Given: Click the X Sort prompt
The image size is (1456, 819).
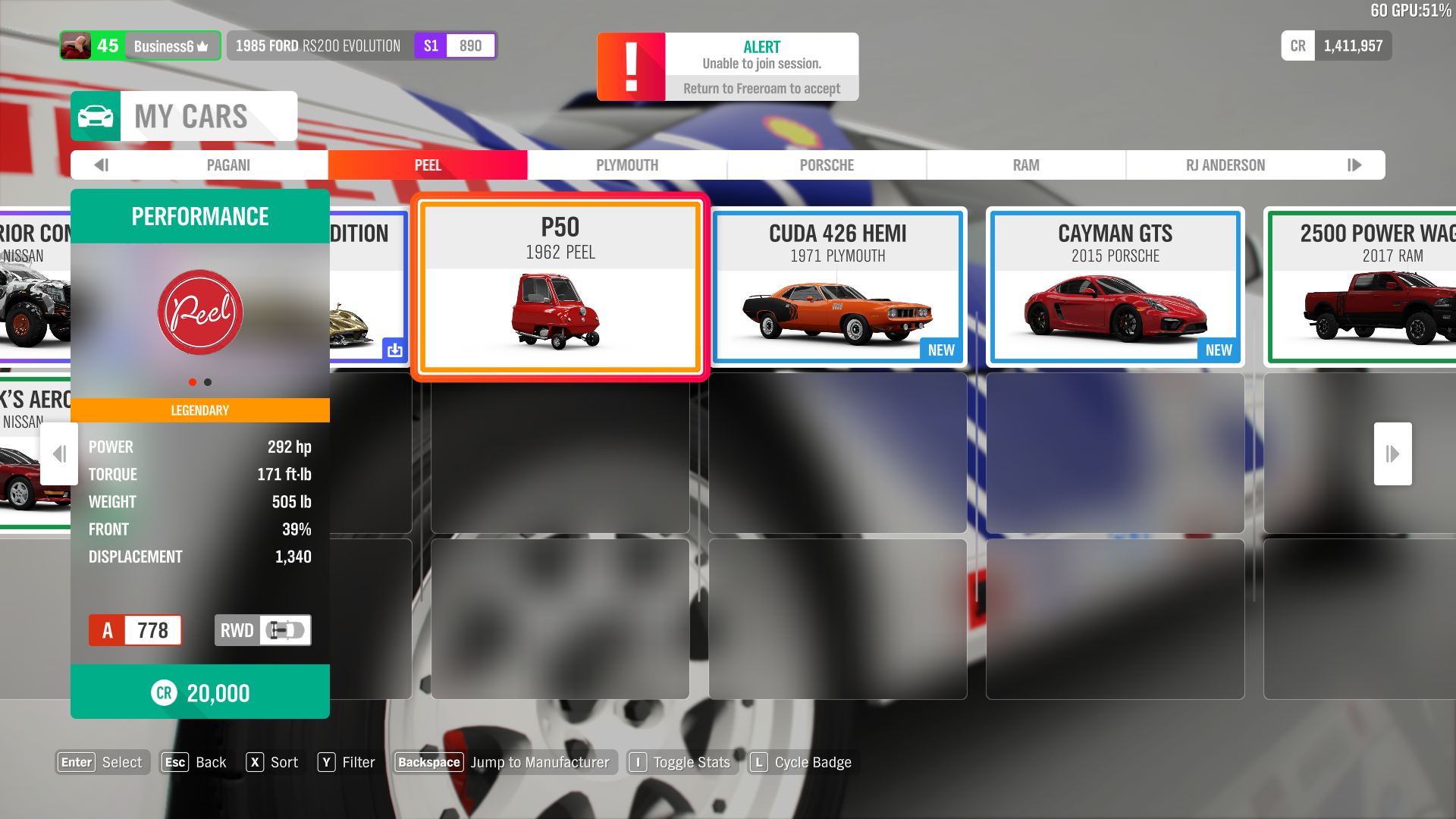Looking at the screenshot, I should coord(272,762).
